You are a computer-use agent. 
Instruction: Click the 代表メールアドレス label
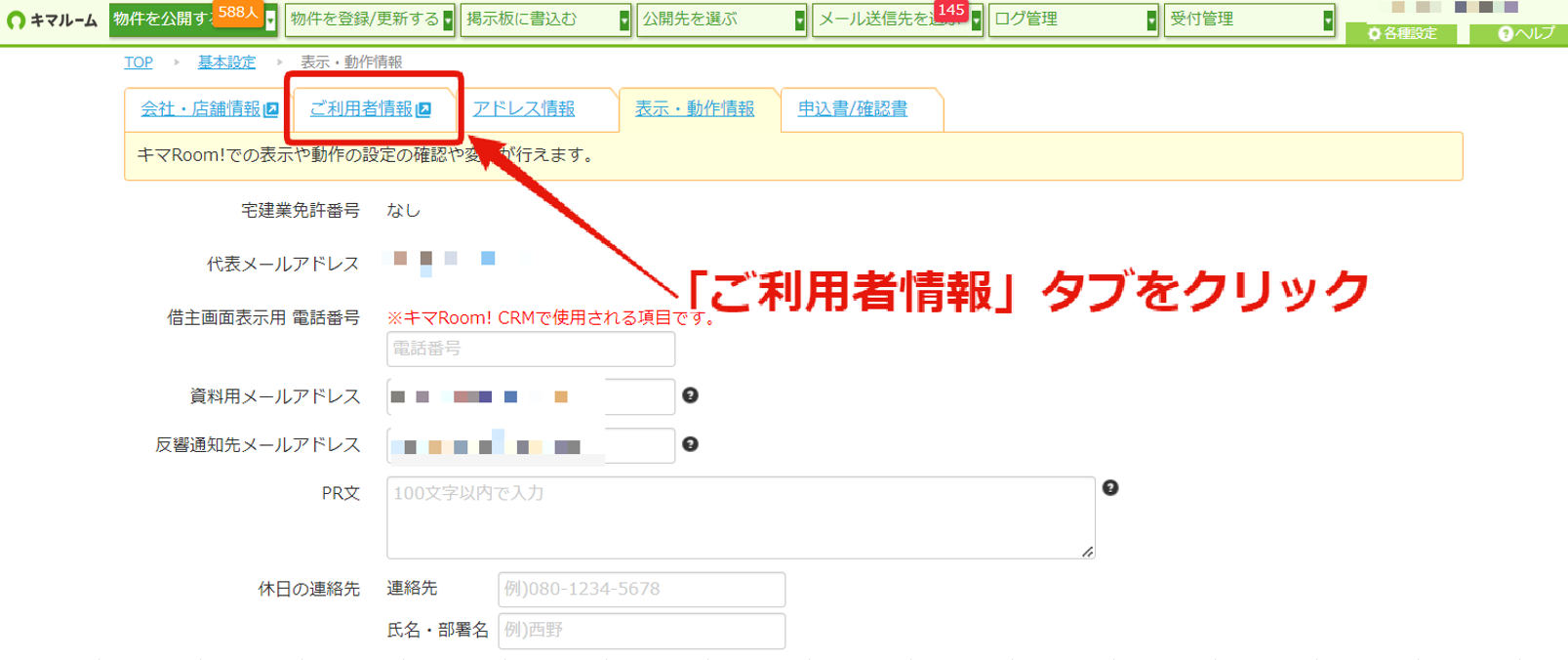coord(283,264)
